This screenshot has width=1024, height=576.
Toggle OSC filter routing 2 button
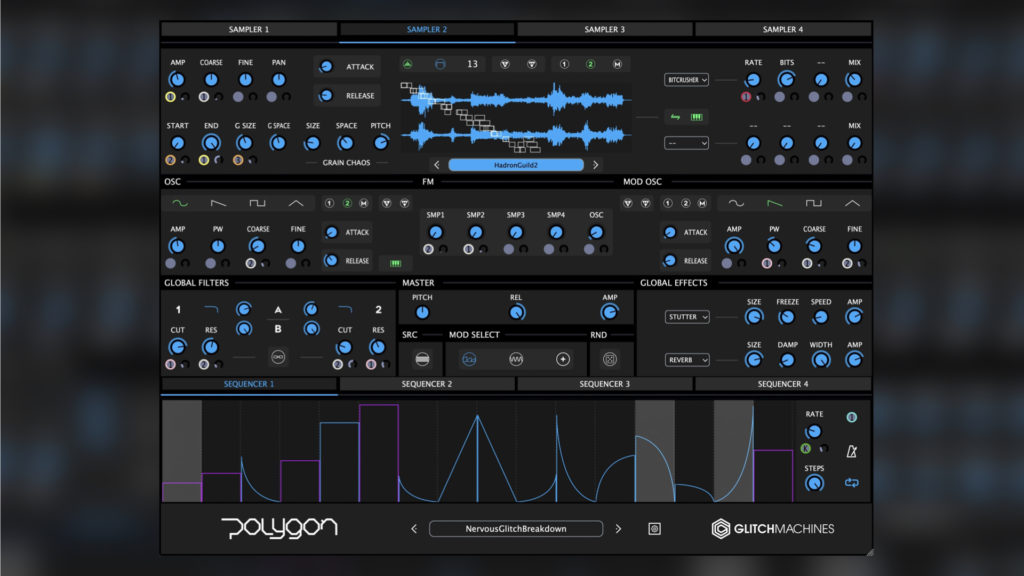pyautogui.click(x=347, y=204)
